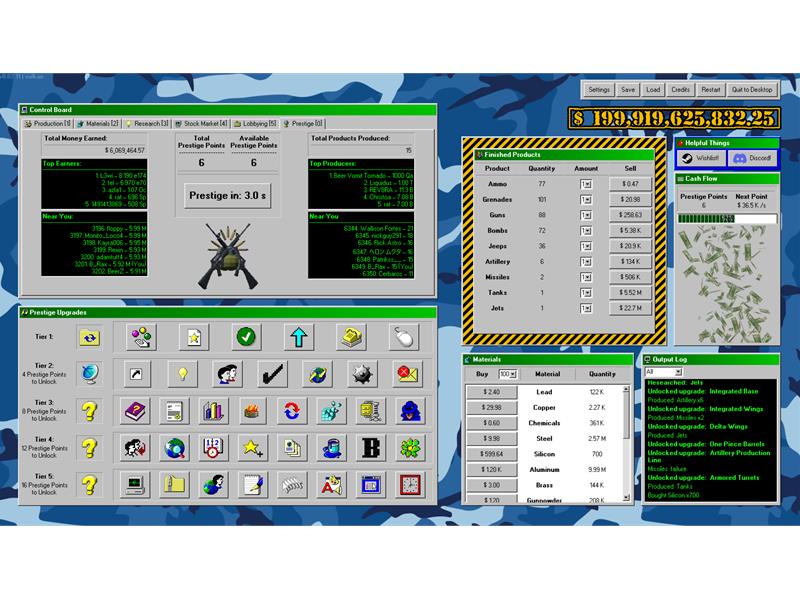The image size is (800, 600).
Task: Open the Ammo sell amount dropdown
Action: coord(586,184)
